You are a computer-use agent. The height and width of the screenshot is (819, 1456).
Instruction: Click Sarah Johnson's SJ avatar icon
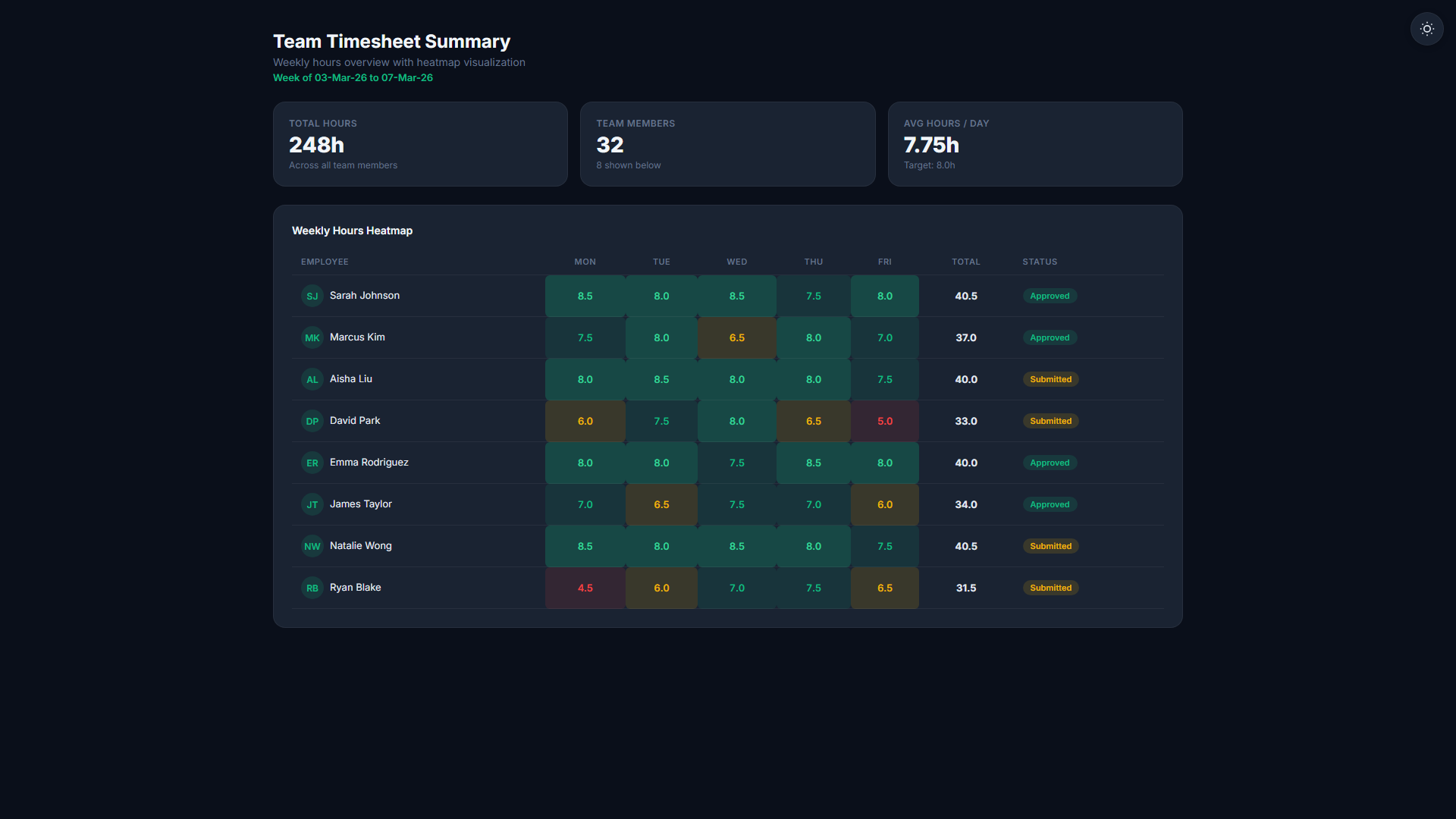point(312,296)
